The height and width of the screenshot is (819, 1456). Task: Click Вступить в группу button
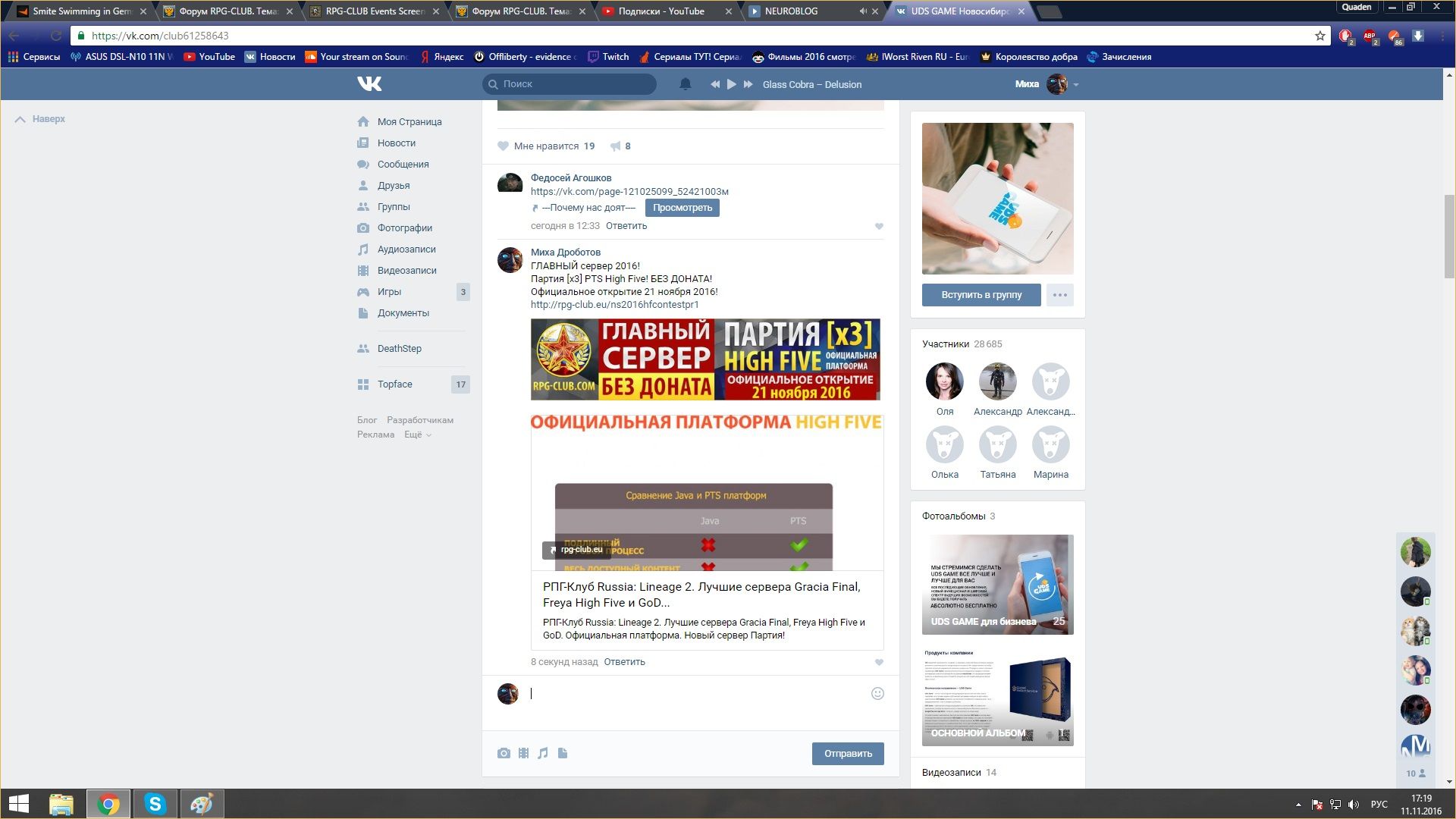pos(981,295)
